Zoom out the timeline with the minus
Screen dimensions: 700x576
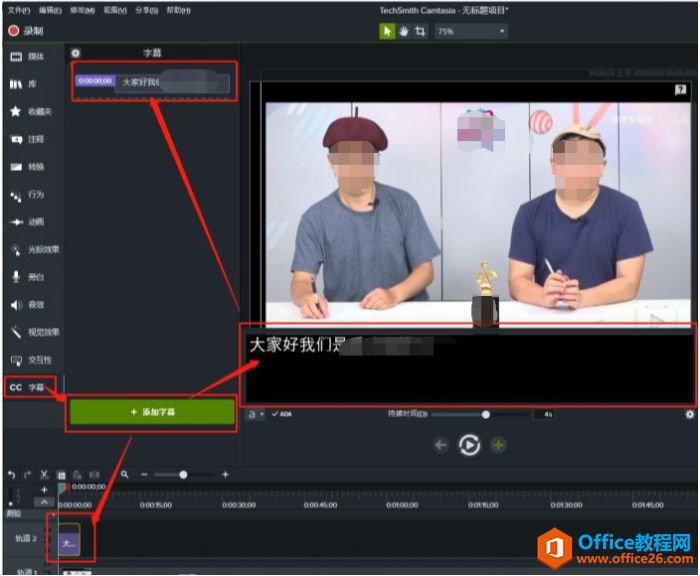pyautogui.click(x=144, y=475)
